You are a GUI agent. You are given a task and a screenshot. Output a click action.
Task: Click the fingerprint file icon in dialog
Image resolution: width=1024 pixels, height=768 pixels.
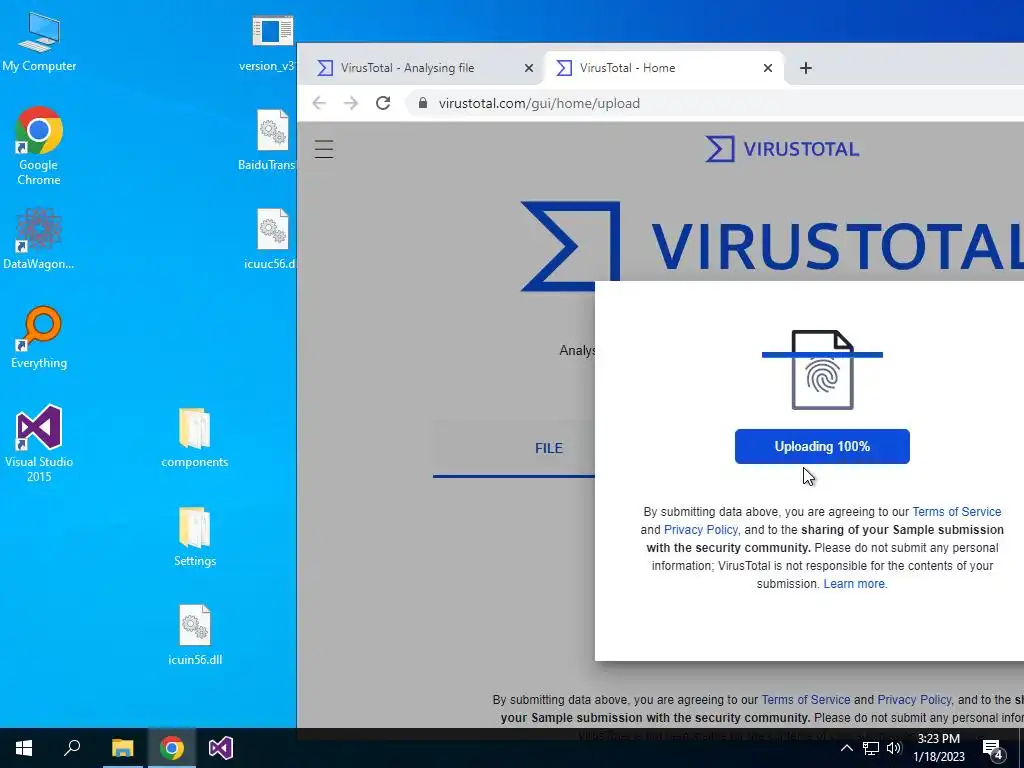point(822,370)
